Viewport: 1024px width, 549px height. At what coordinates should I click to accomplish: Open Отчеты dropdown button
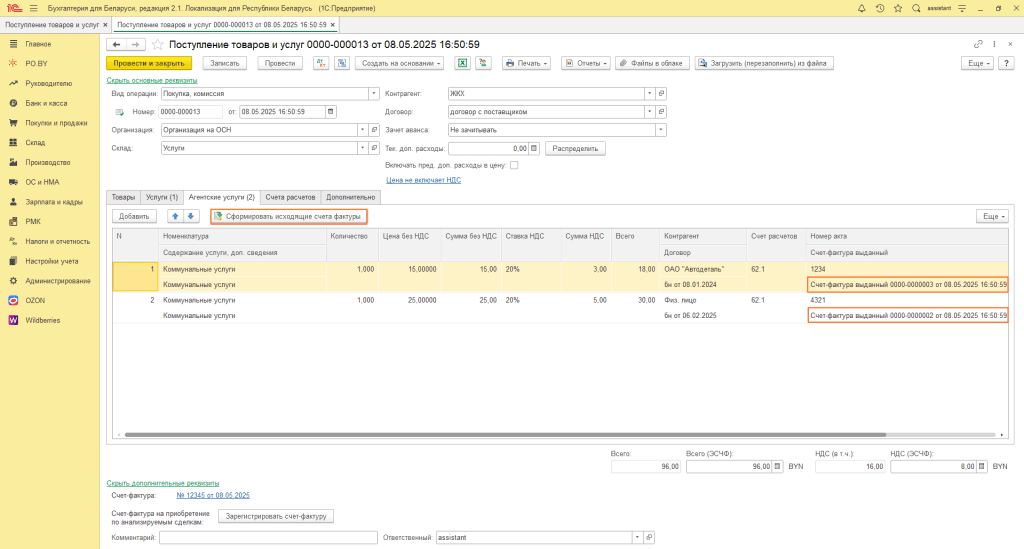[x=586, y=63]
